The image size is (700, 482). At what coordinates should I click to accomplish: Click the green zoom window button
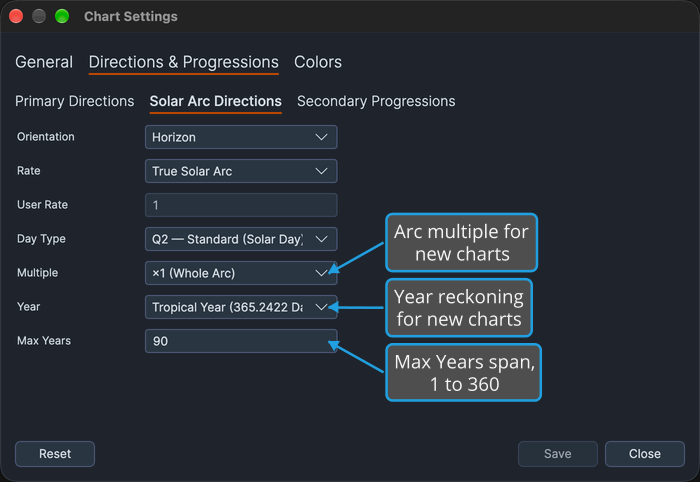62,16
